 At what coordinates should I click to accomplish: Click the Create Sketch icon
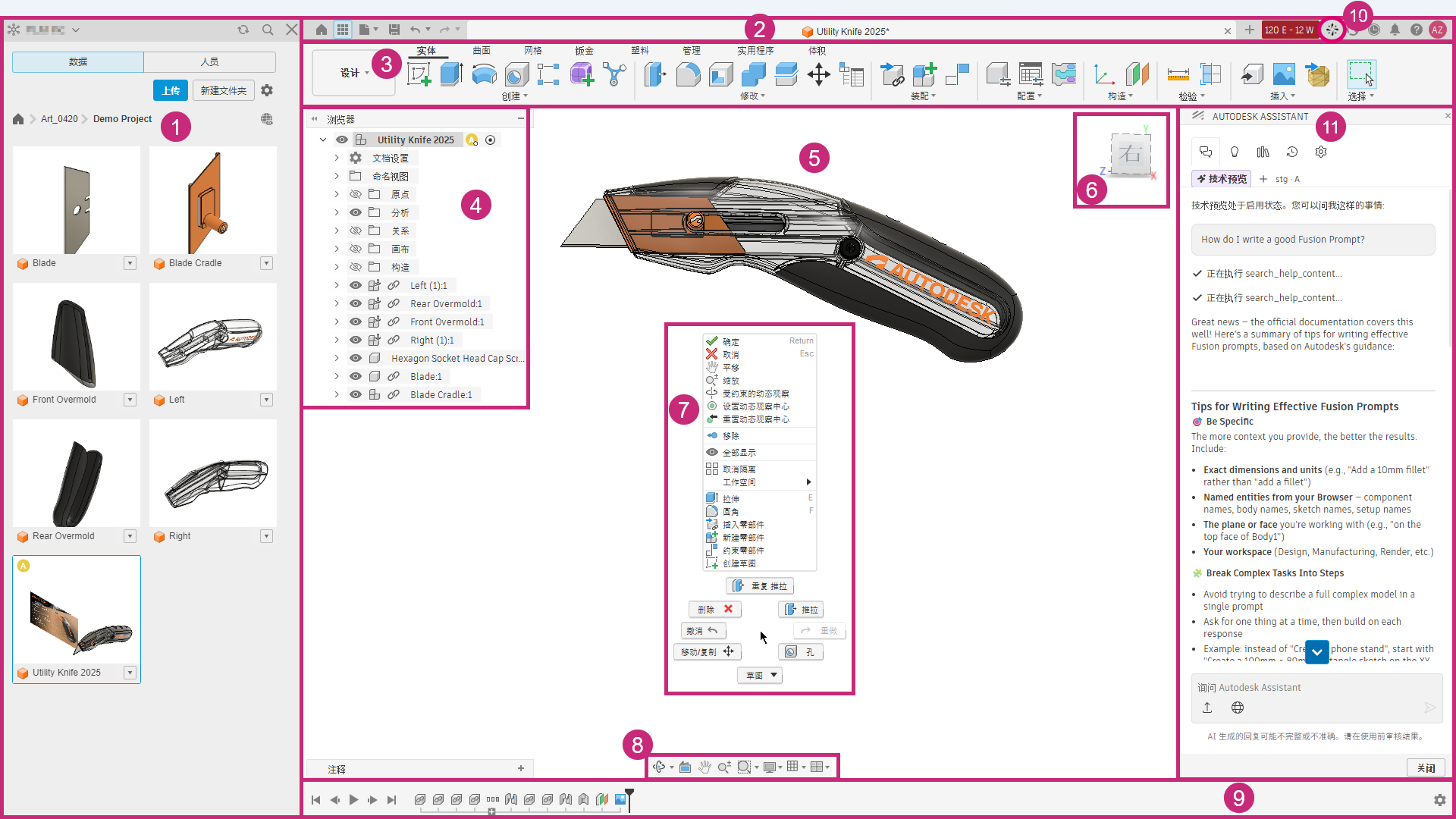419,74
